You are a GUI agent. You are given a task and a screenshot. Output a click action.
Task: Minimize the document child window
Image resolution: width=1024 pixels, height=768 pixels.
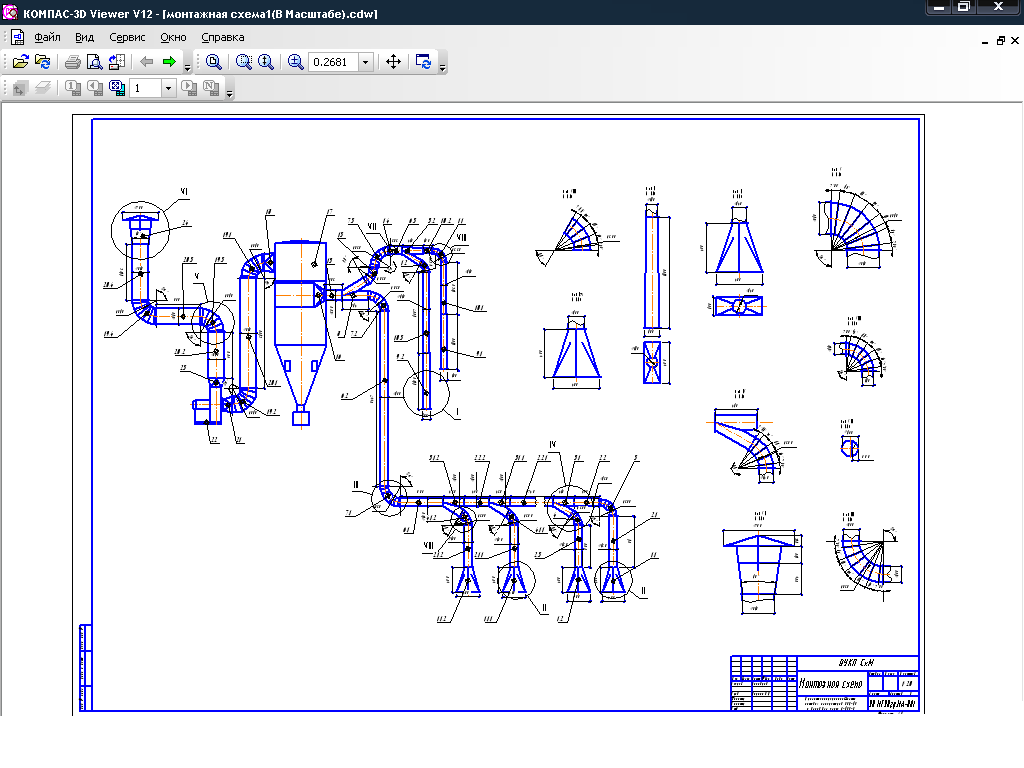tap(985, 41)
